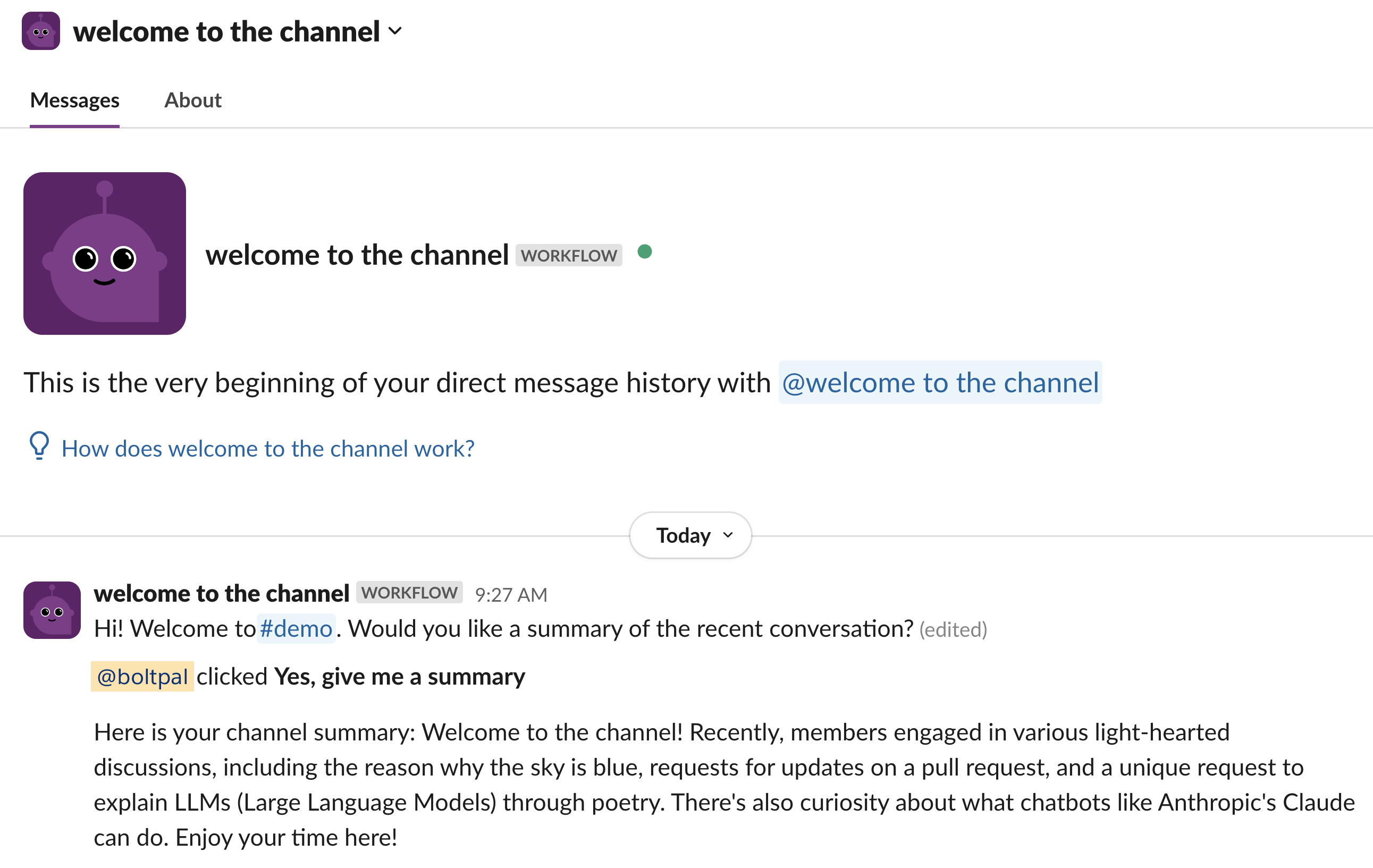Switch to the About tab

(192, 98)
